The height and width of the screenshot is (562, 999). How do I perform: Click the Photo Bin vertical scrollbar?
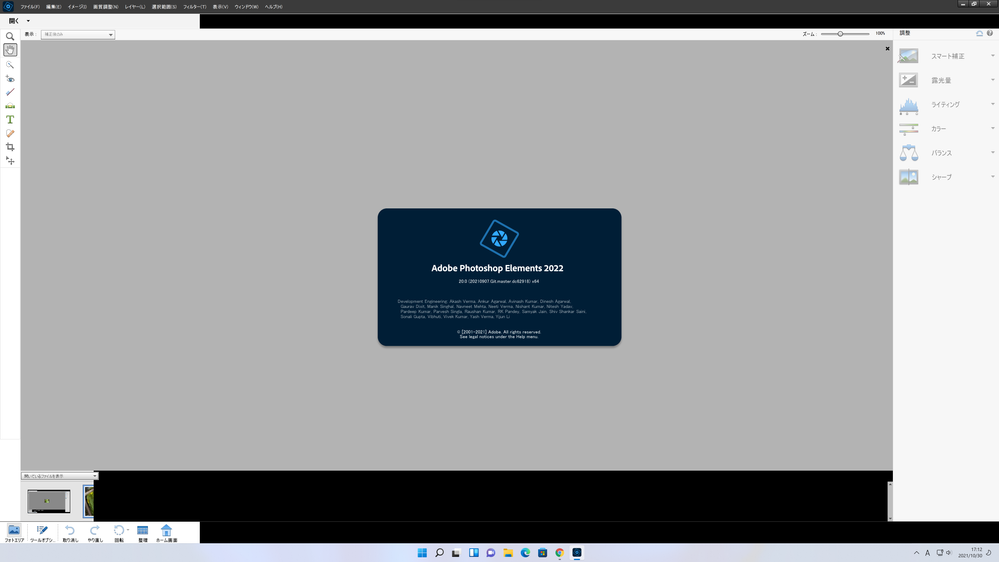890,501
